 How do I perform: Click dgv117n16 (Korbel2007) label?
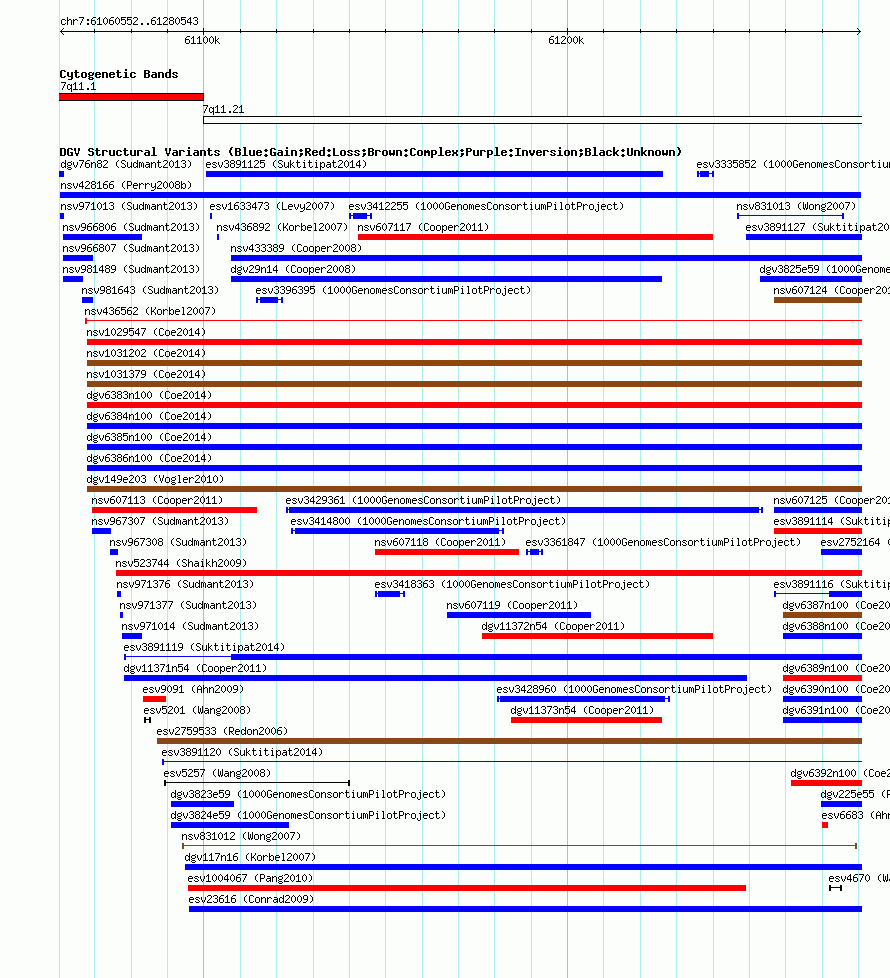(x=250, y=857)
